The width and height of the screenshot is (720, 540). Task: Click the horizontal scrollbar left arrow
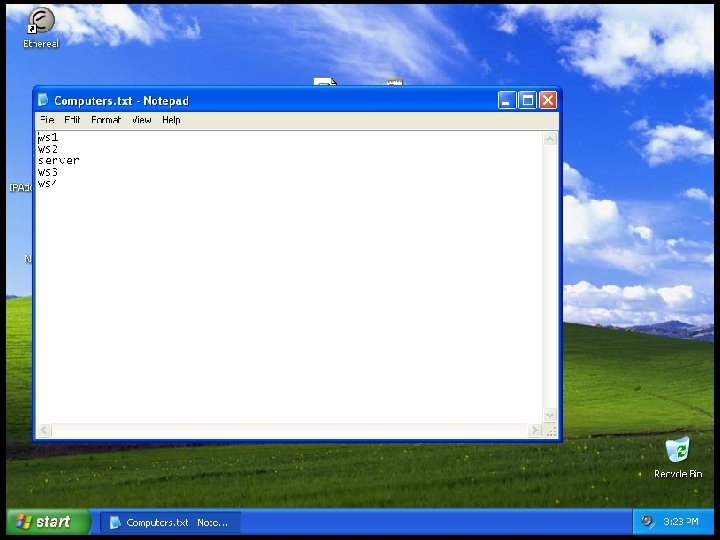point(44,430)
